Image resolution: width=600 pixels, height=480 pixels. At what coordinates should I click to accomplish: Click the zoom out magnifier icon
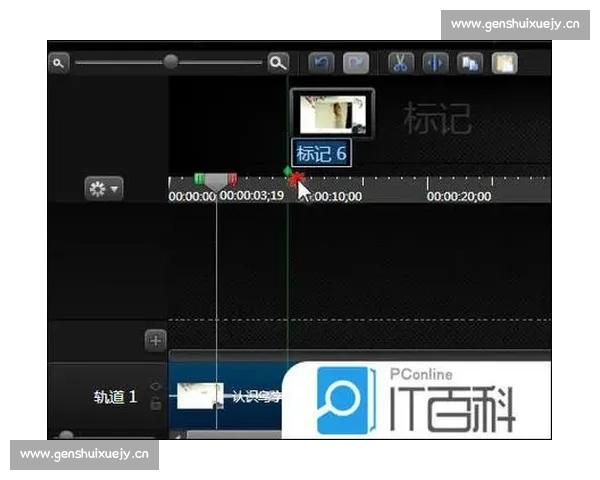tap(59, 63)
